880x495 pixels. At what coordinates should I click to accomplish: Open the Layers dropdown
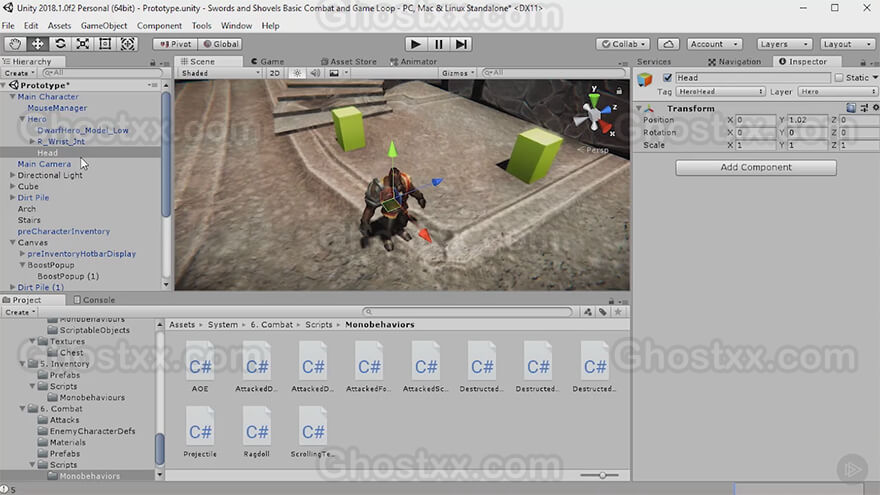click(x=783, y=44)
